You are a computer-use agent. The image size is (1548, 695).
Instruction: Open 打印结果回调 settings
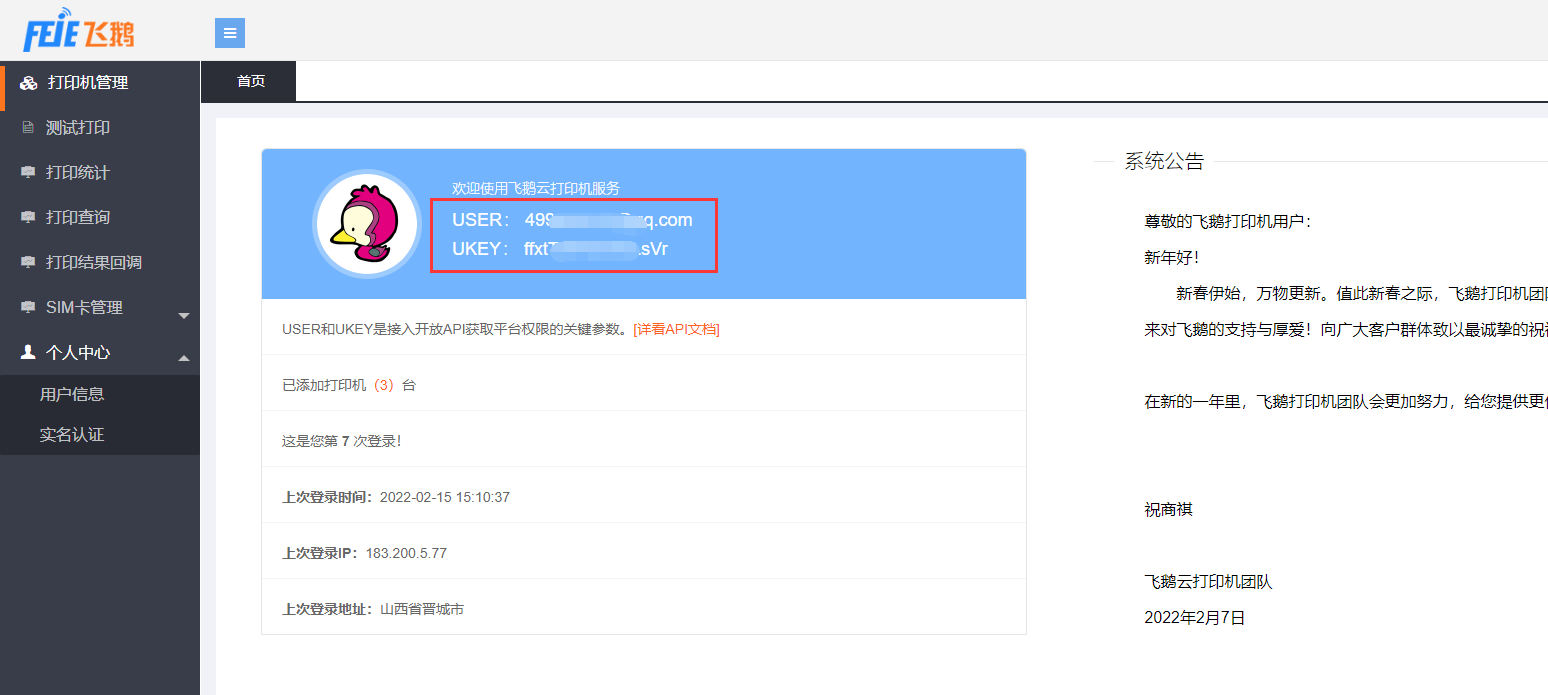point(100,263)
